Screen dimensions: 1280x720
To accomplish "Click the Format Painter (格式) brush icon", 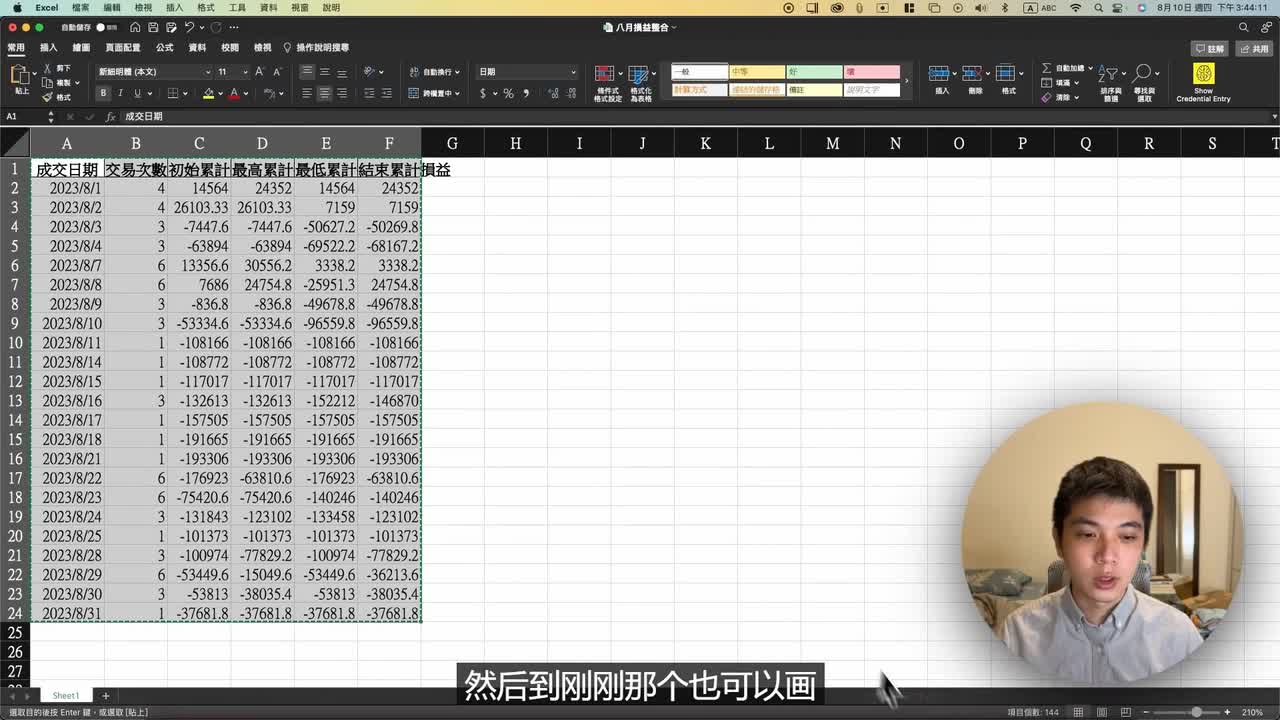I will (x=48, y=97).
